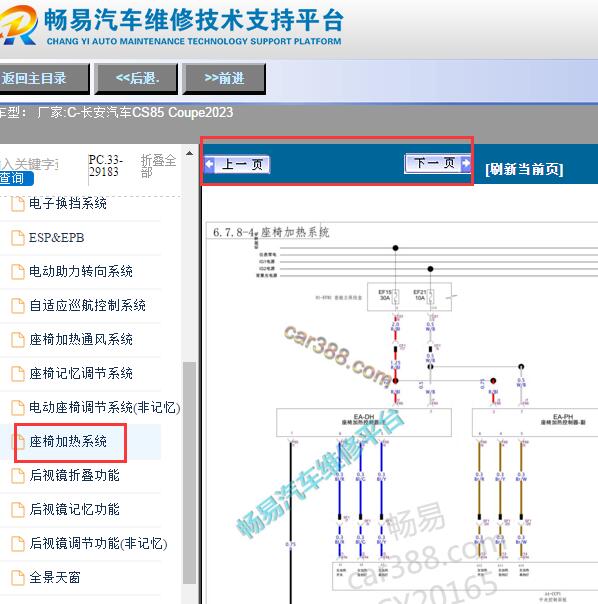Open the 后视镜记忆功能 item
The height and width of the screenshot is (604, 598).
click(x=74, y=509)
